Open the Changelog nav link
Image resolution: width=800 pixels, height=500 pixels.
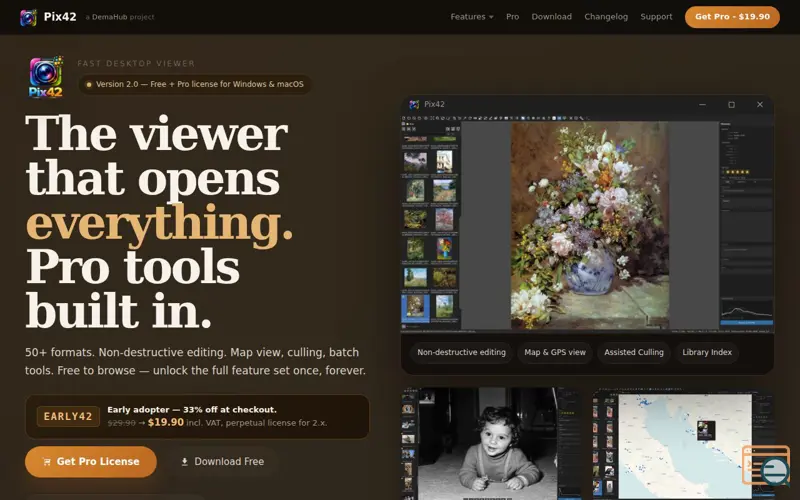606,17
